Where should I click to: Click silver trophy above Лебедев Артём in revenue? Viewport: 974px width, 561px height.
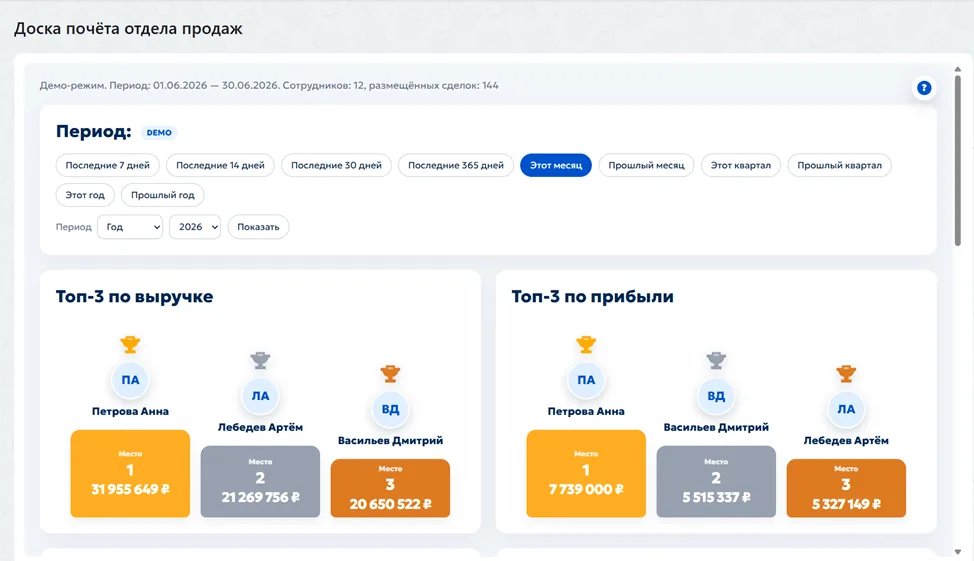[x=260, y=360]
